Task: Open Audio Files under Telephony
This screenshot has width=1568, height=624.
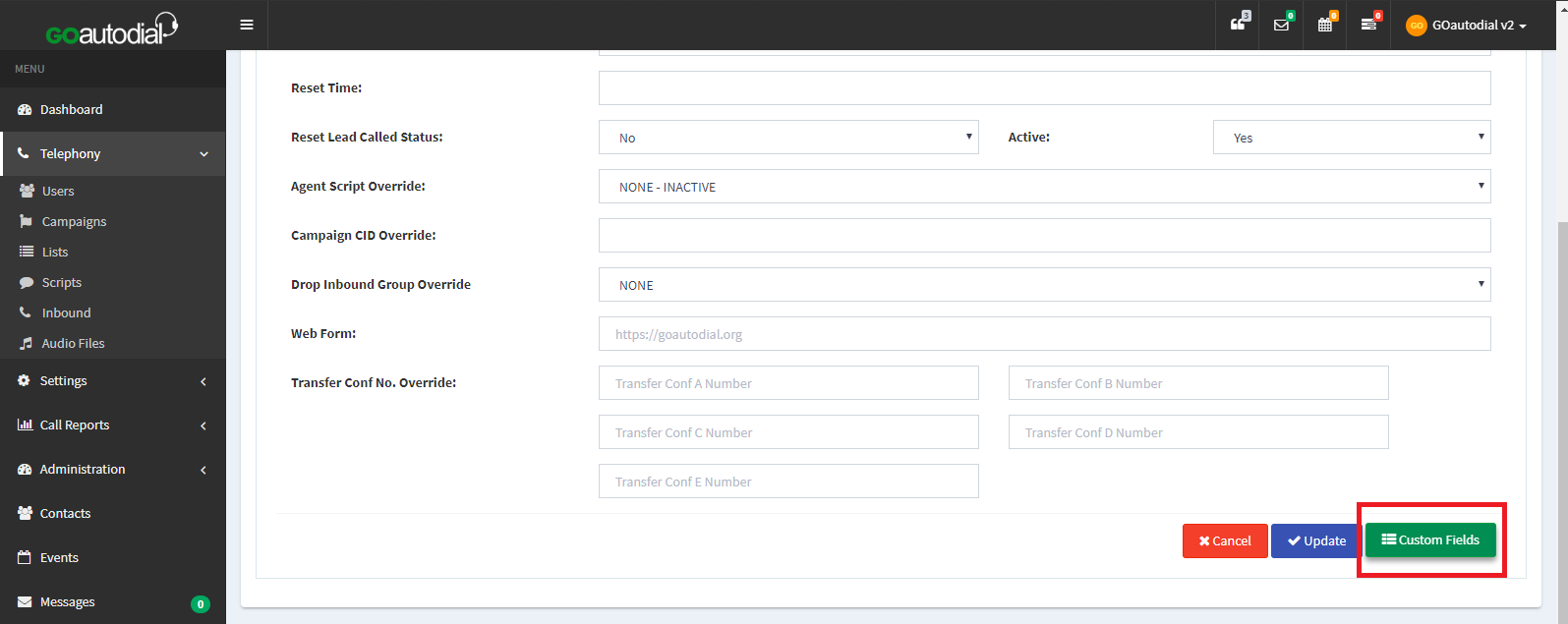Action: tap(73, 343)
